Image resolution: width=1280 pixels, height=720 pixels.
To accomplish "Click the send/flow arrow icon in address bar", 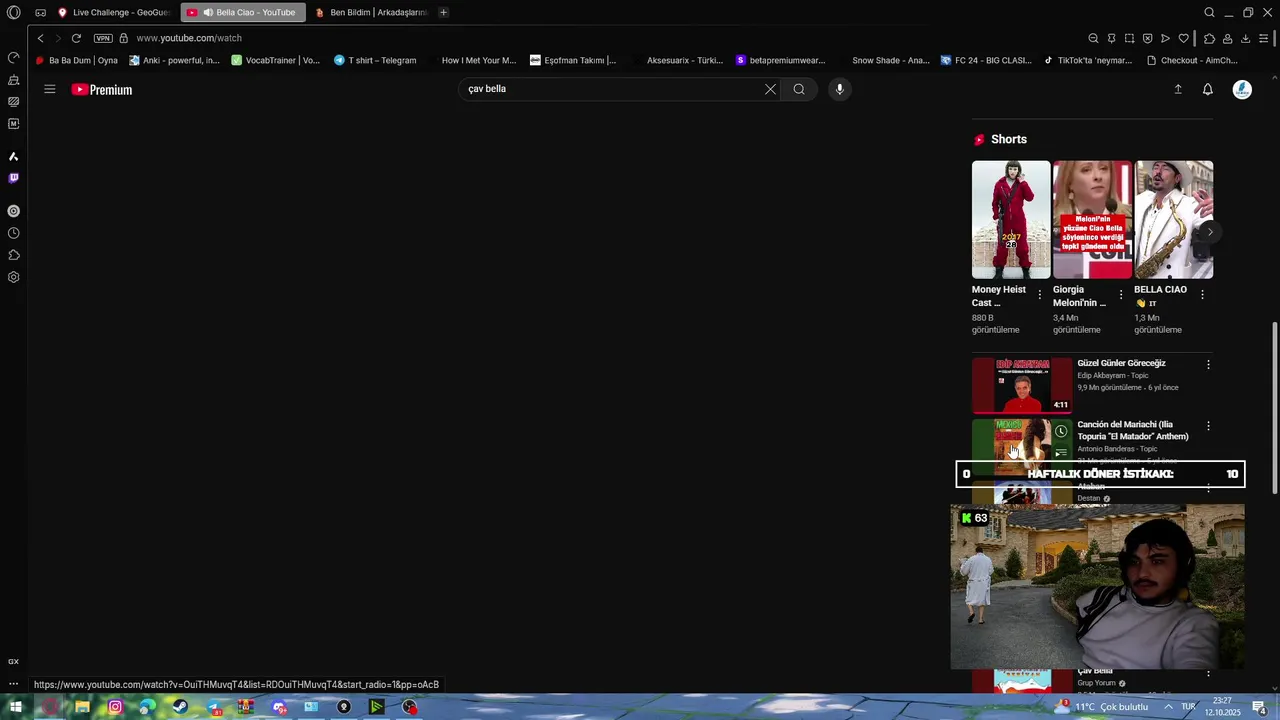I will coord(1165,38).
